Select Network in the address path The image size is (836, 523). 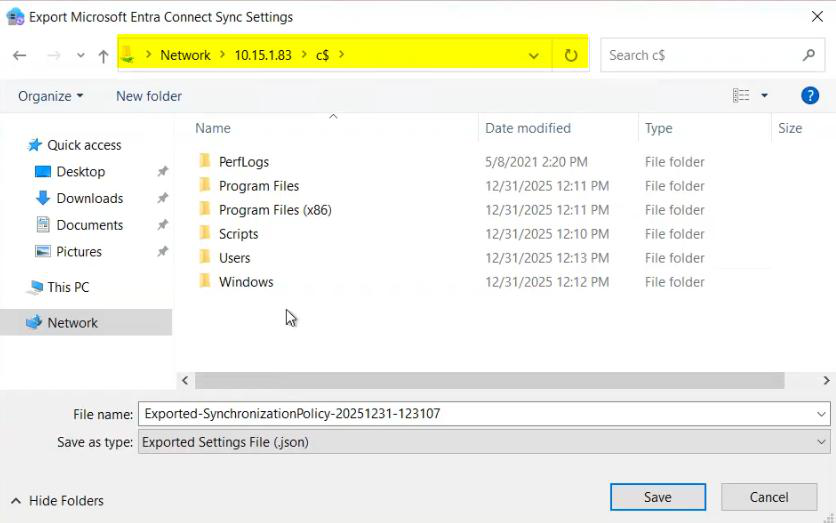(186, 55)
